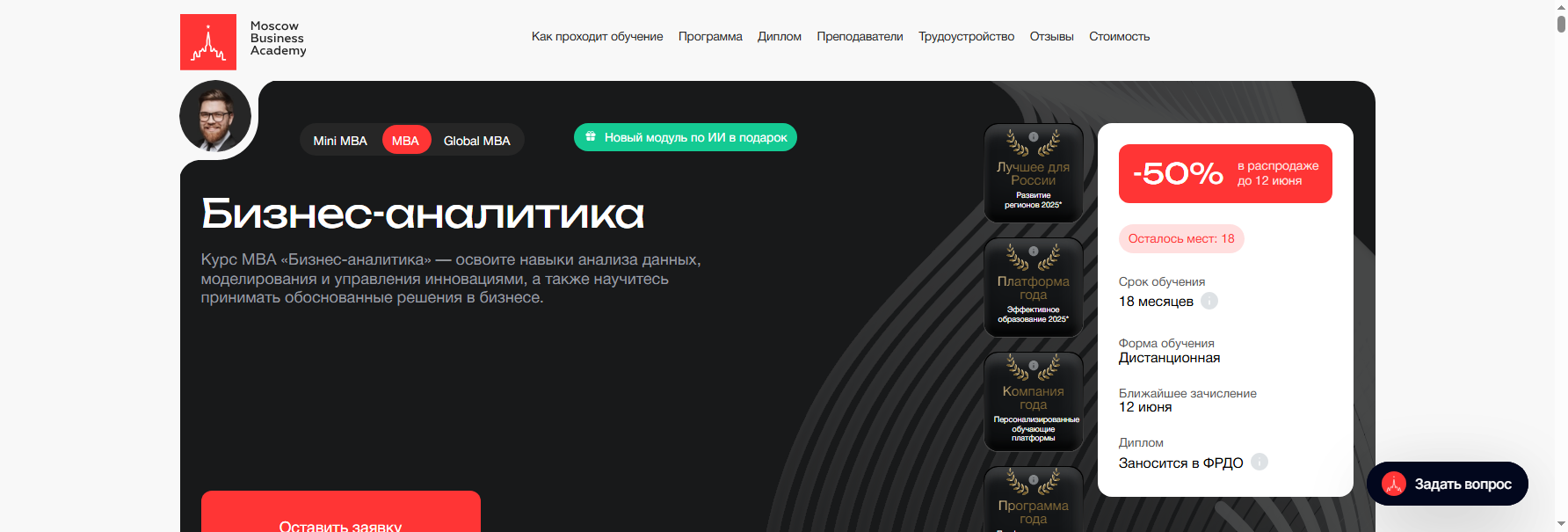Image resolution: width=1568 pixels, height=532 pixels.
Task: Click 'Дистанционная' form of study value
Action: (1169, 358)
